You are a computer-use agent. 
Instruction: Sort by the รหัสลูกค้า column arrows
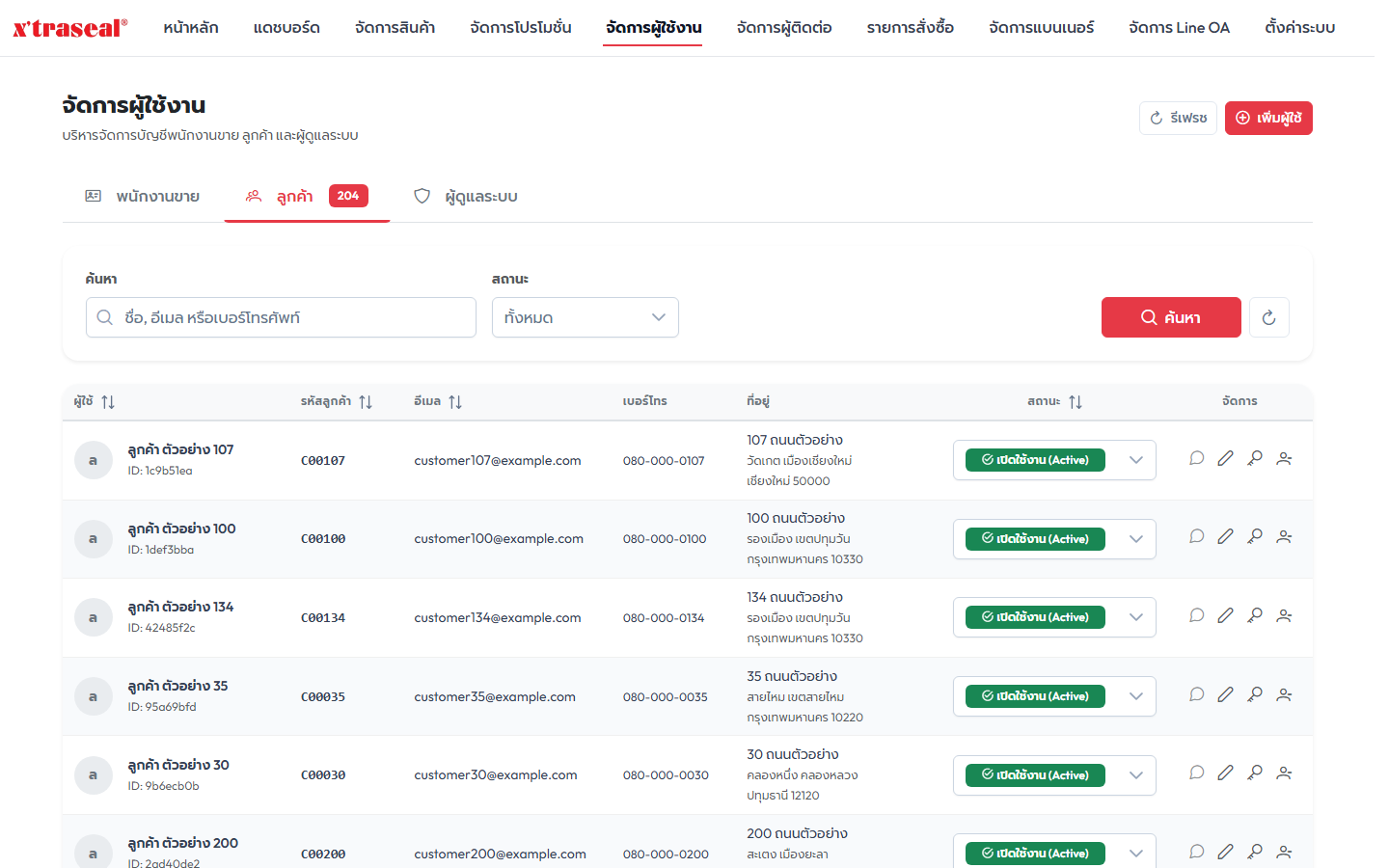tap(366, 402)
